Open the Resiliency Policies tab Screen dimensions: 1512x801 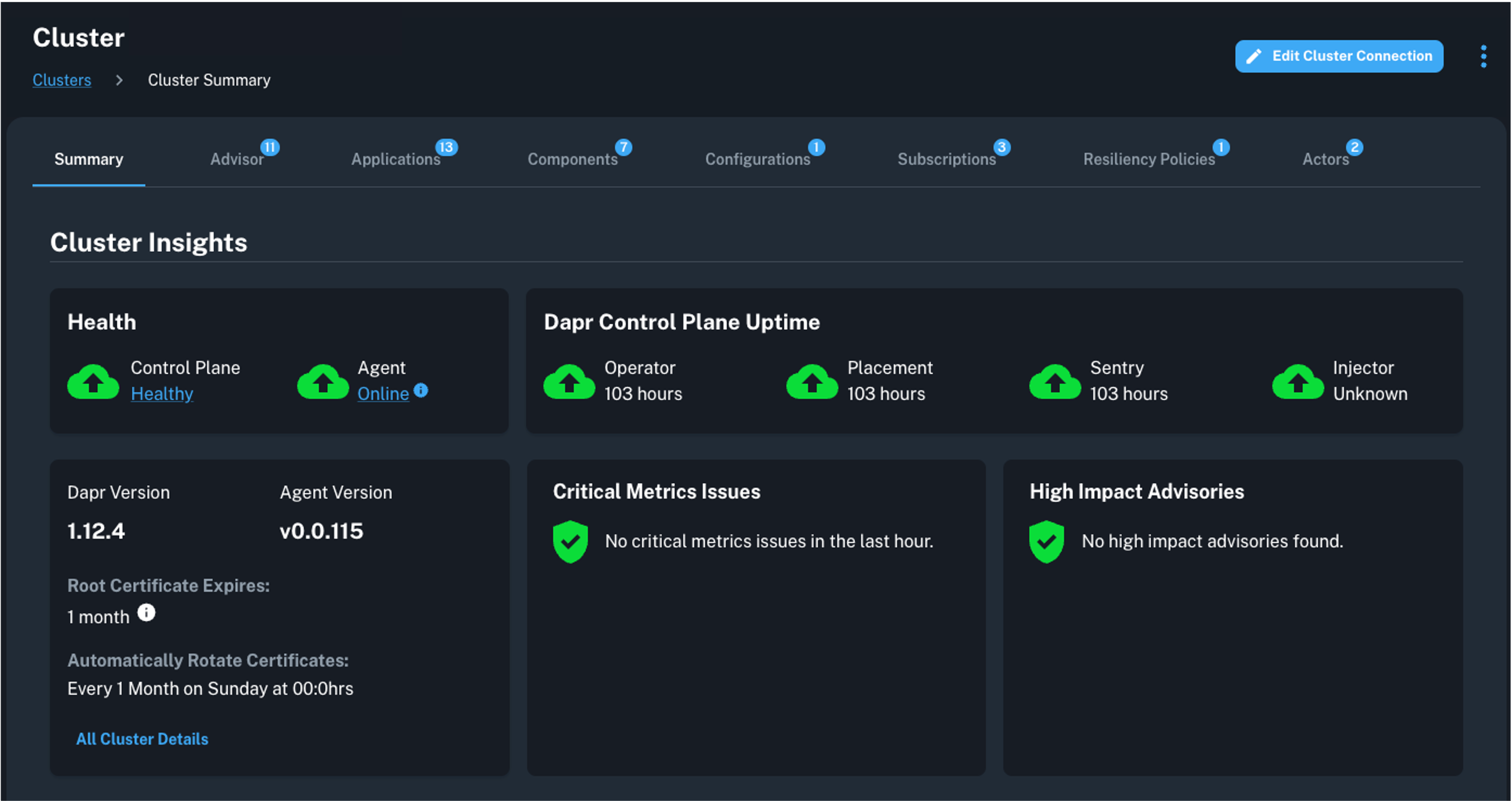[1149, 159]
